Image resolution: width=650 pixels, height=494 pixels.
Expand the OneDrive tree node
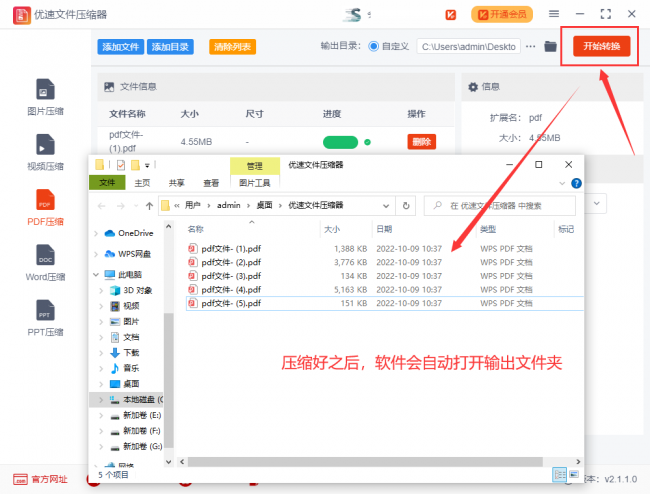96,233
